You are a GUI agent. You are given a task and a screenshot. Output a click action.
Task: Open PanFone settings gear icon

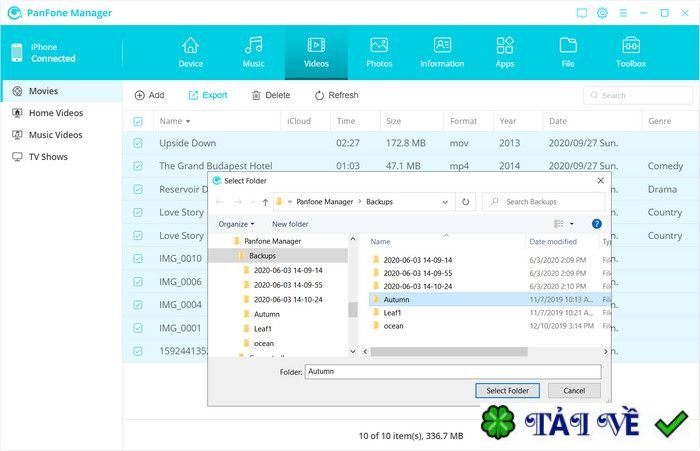tap(602, 13)
